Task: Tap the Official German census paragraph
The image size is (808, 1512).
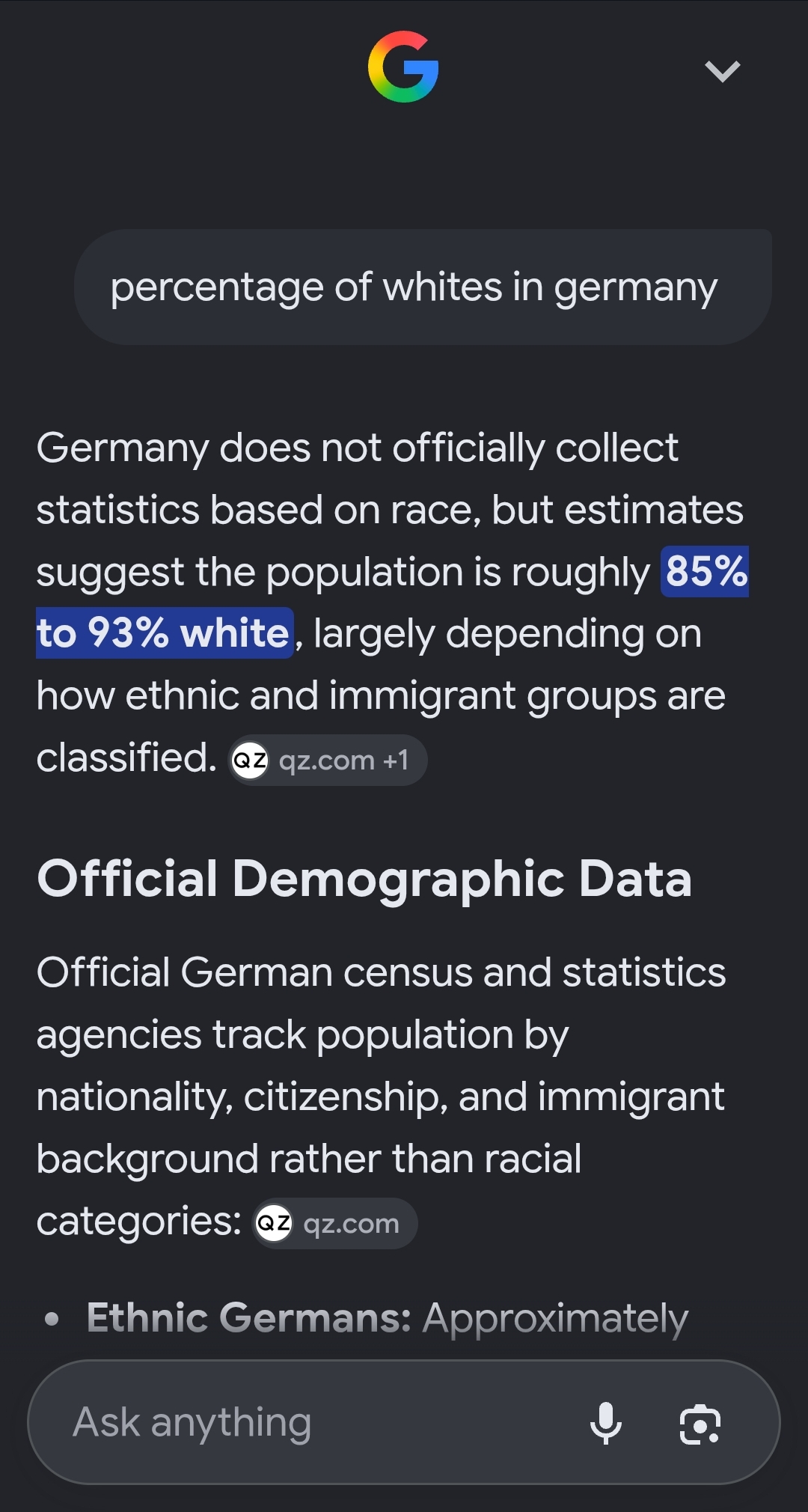Action: tap(382, 1097)
